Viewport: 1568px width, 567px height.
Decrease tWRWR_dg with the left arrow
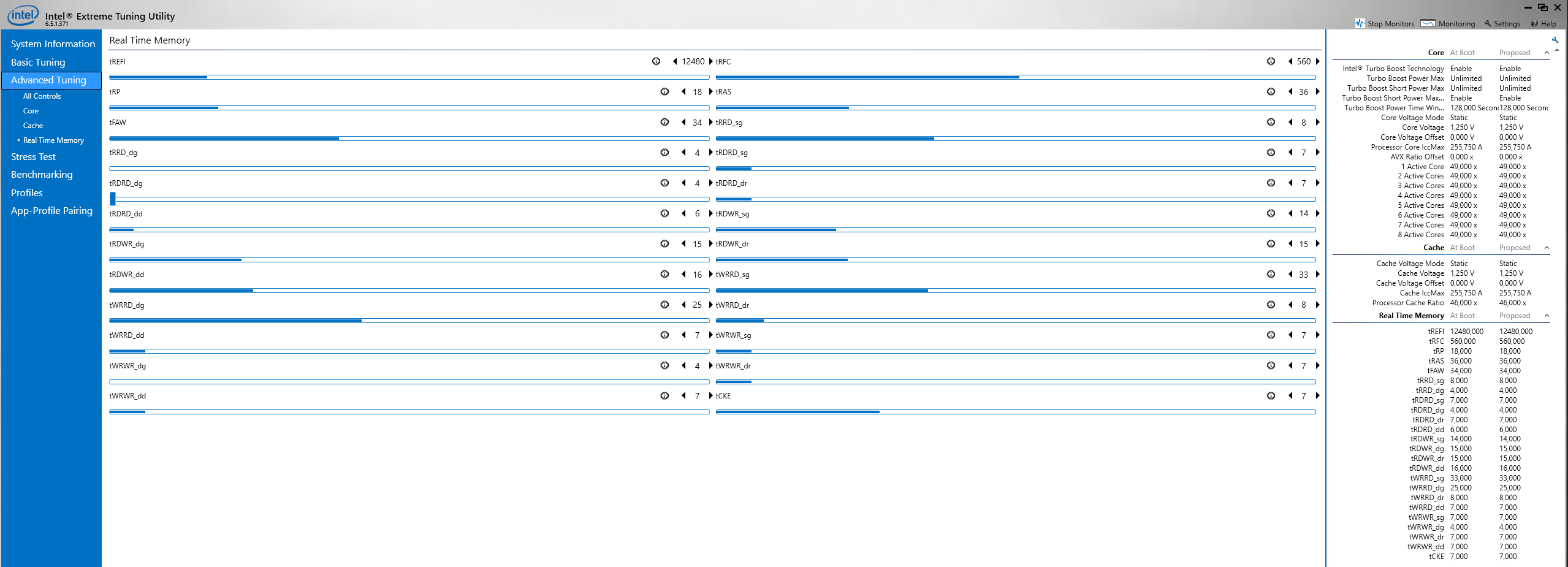click(x=683, y=365)
